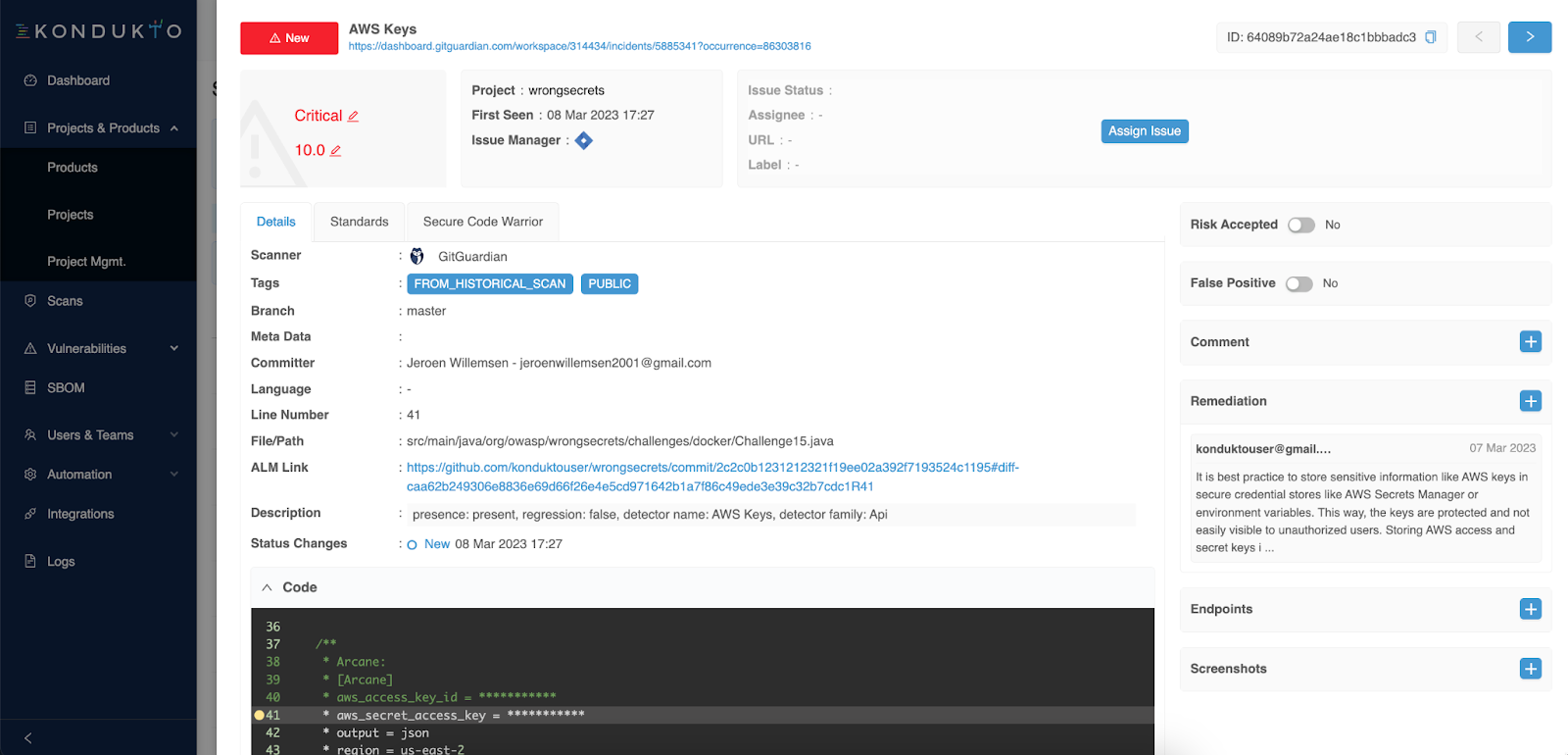Collapse the sidebar with bottom arrow
This screenshot has width=1568, height=755.
coord(28,737)
